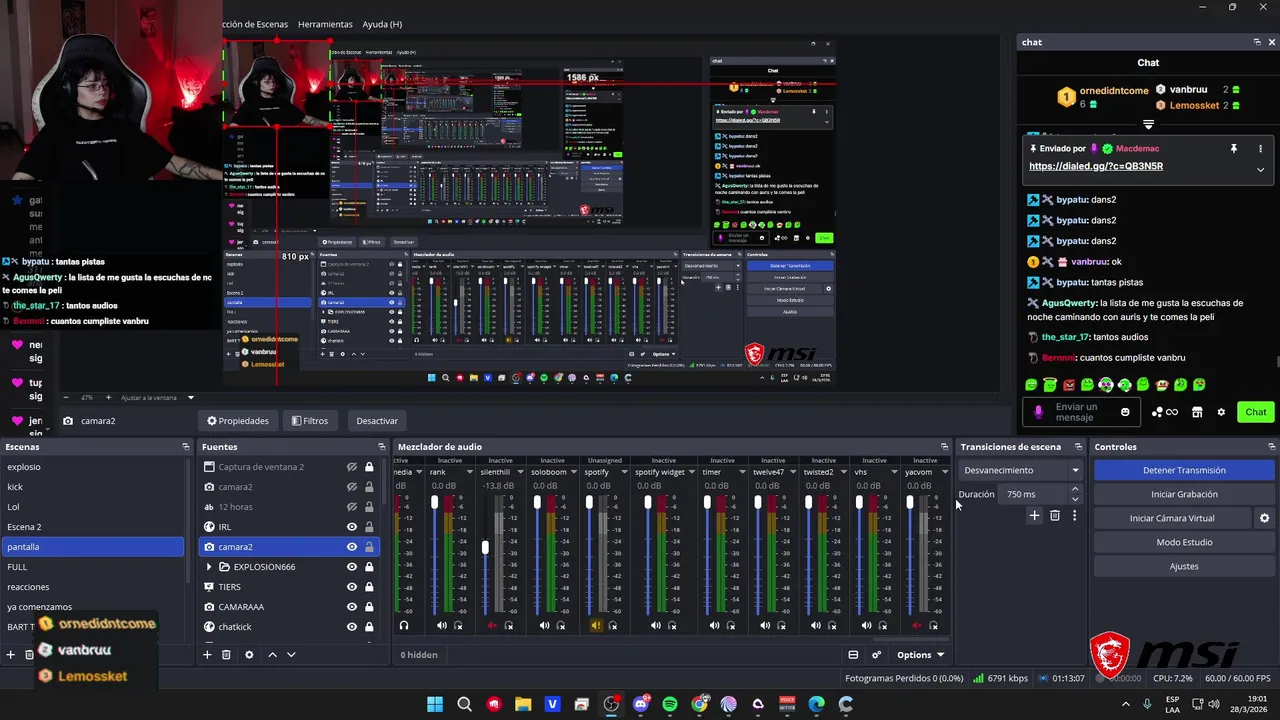Expand the EXPLOSION666 group
The image size is (1280, 720).
209,567
